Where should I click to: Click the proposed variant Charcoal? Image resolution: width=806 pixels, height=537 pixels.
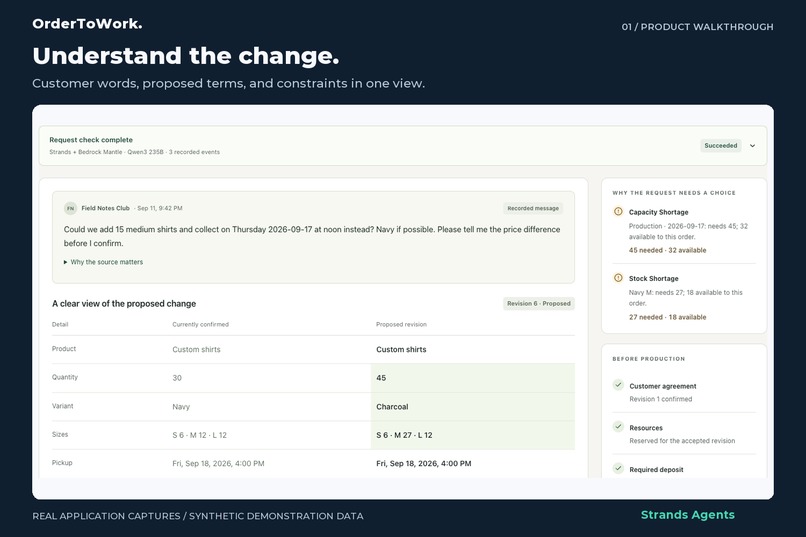[x=392, y=406]
